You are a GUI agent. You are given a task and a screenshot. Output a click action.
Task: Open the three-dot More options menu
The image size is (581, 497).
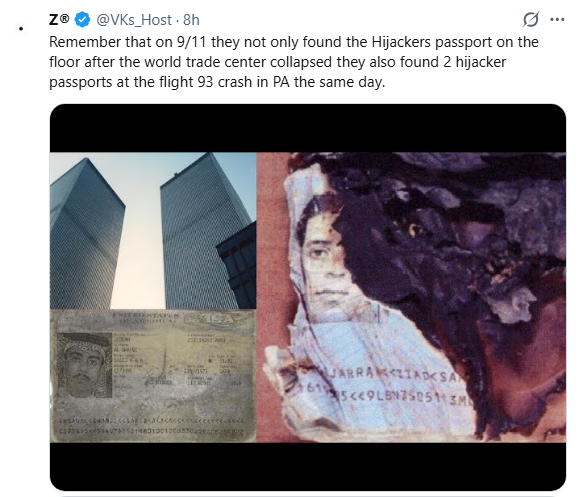(557, 19)
